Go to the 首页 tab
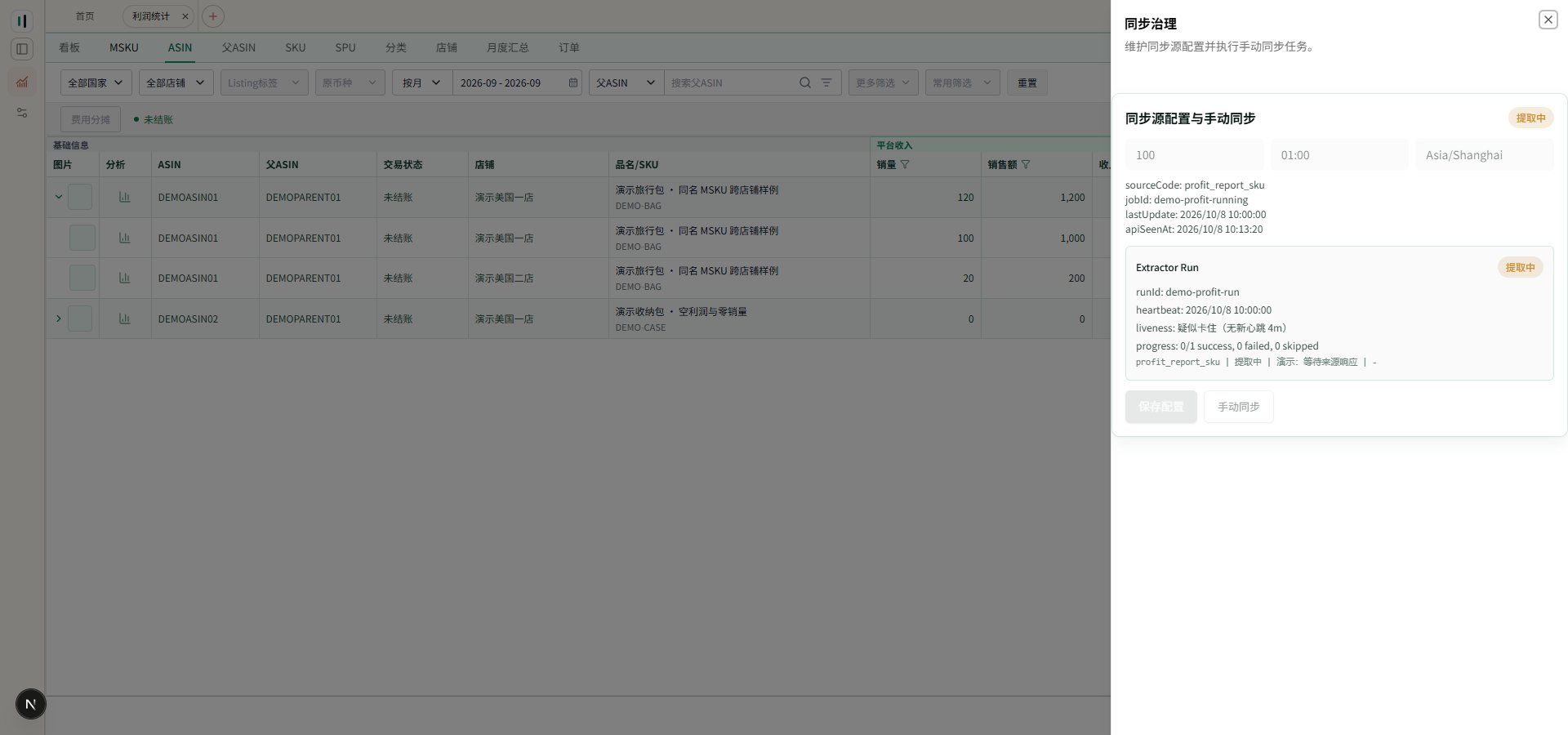This screenshot has height=735, width=1568. pos(85,16)
